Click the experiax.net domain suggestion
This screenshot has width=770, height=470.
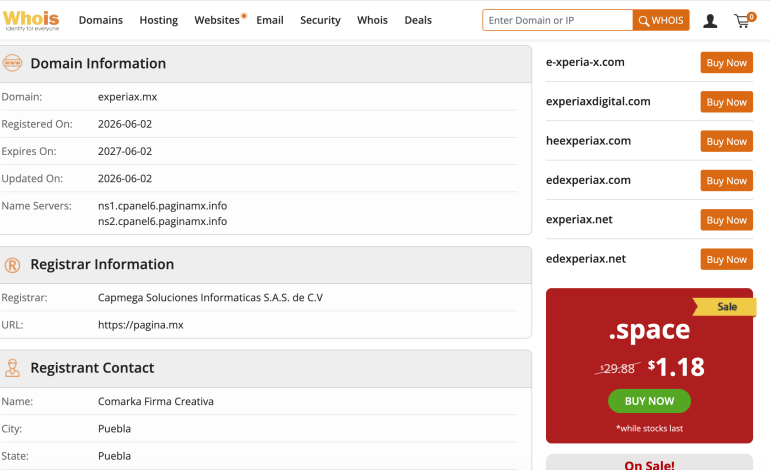pos(579,220)
